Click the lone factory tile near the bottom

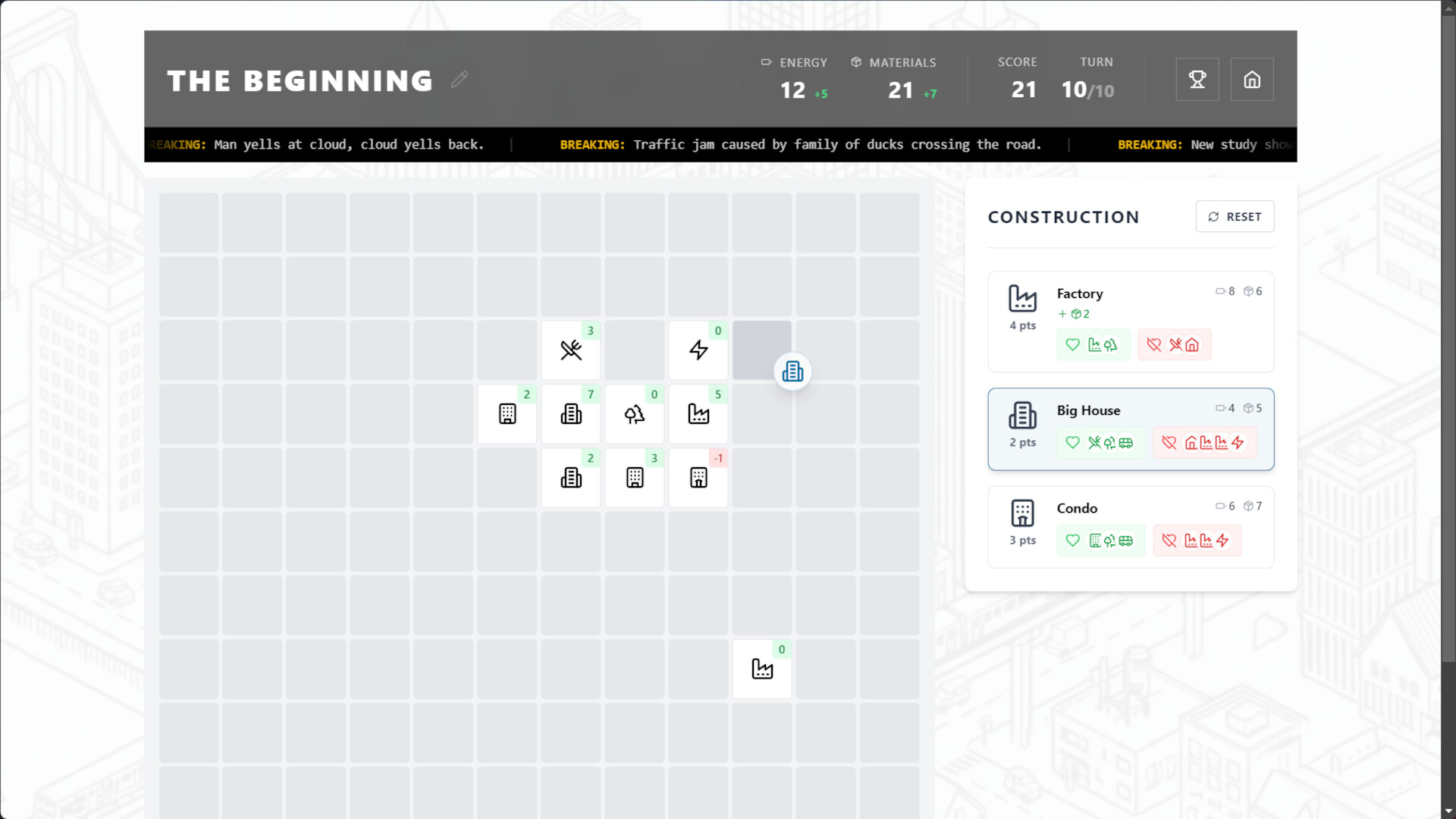coord(761,669)
